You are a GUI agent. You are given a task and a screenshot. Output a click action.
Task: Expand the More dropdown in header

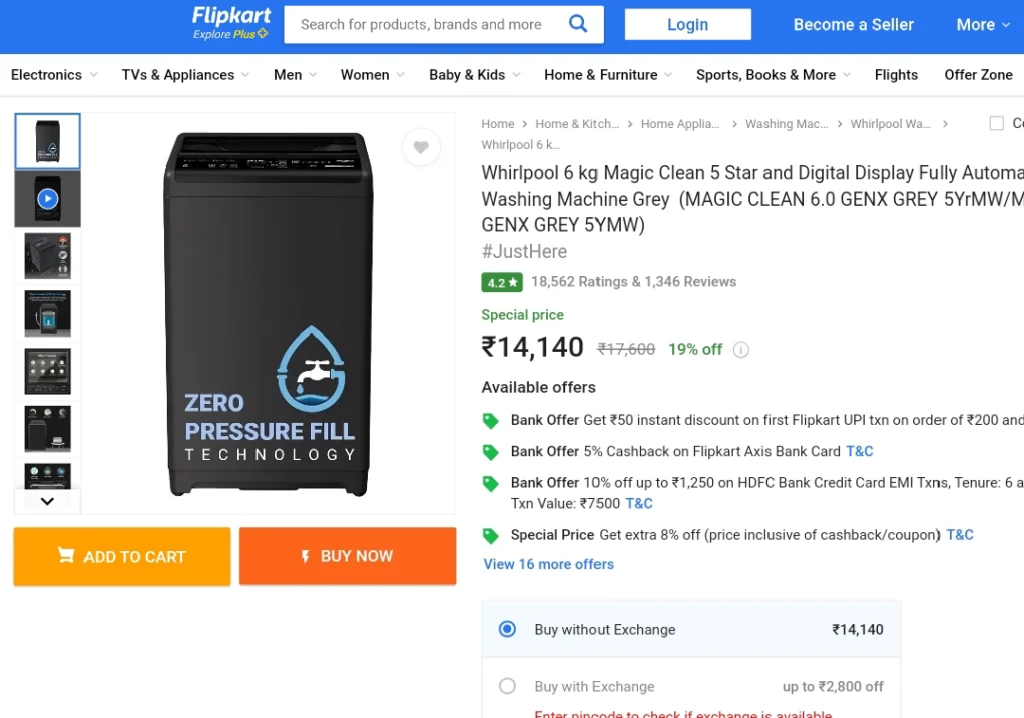click(x=983, y=25)
